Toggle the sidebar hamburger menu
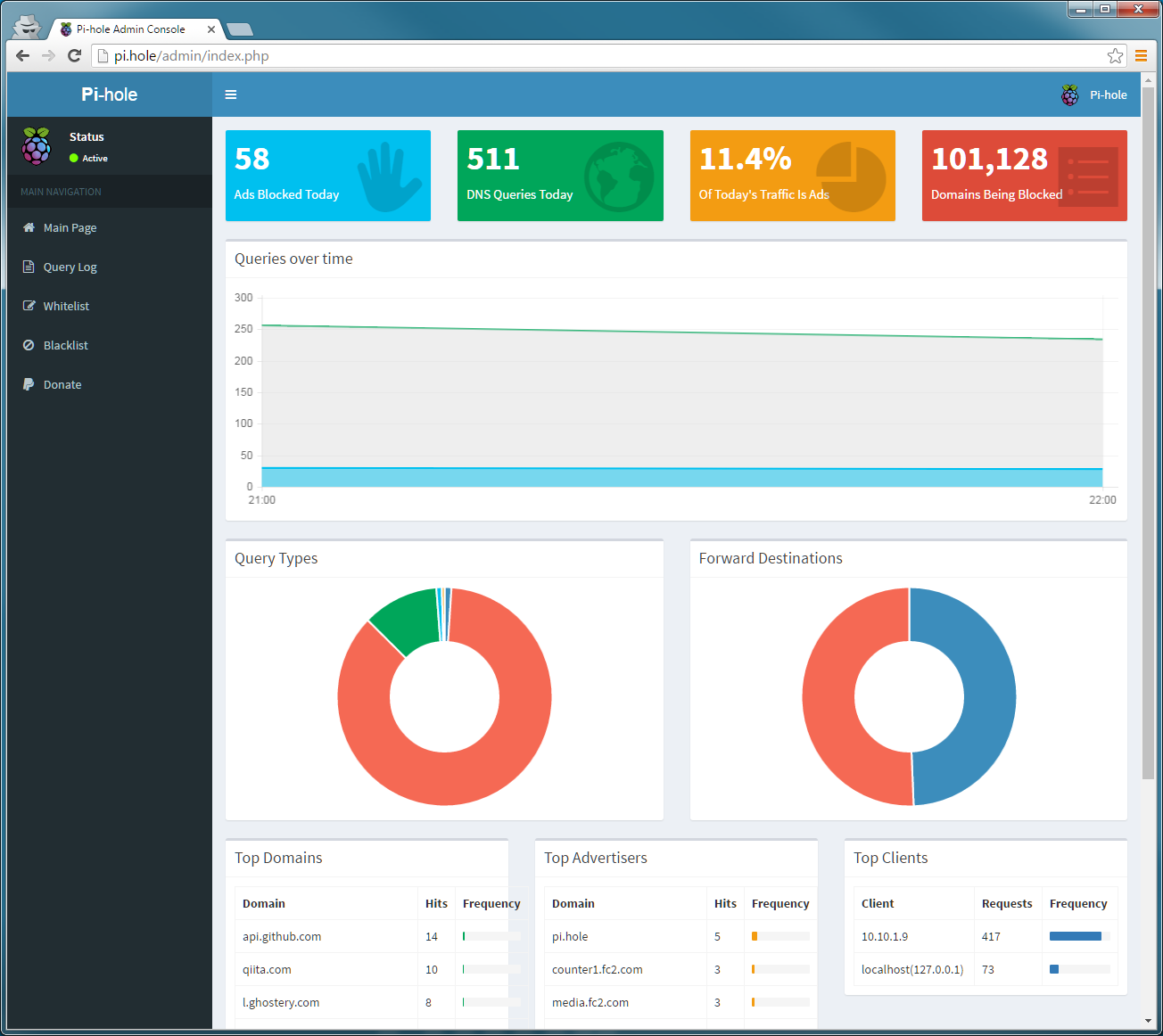This screenshot has height=1036, width=1163. 231,95
